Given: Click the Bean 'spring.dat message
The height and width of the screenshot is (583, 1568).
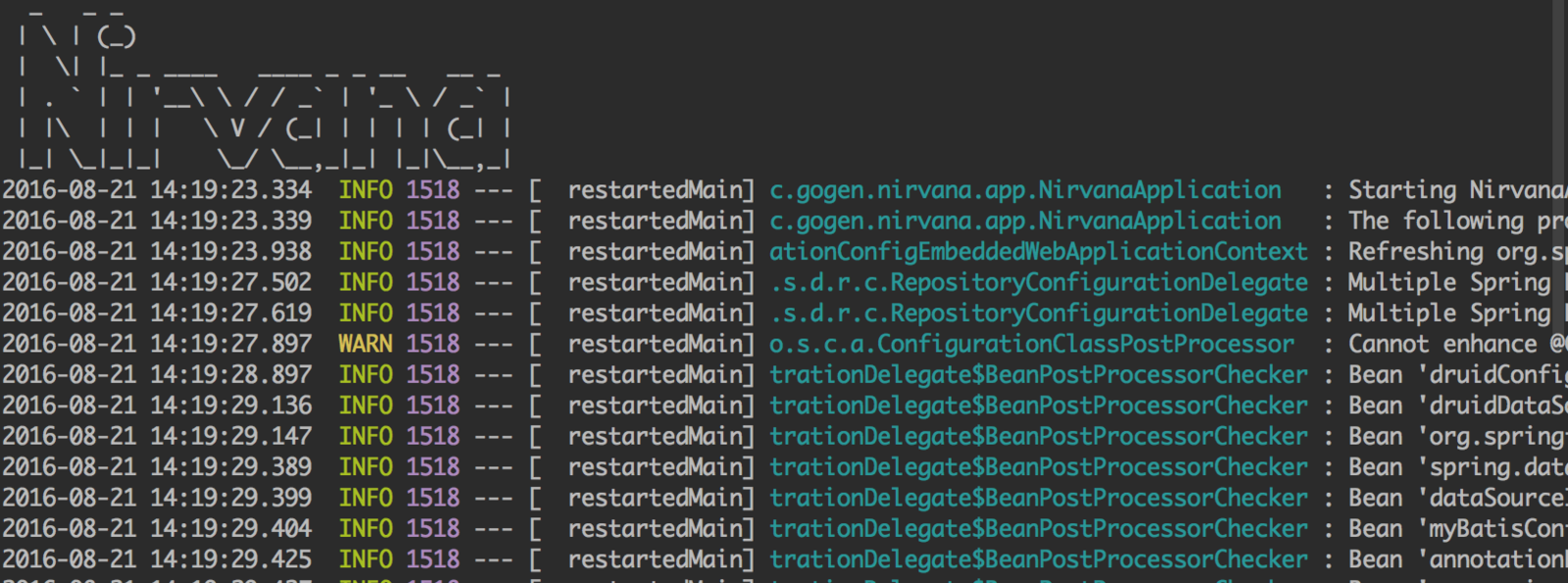Looking at the screenshot, I should click(x=1457, y=467).
